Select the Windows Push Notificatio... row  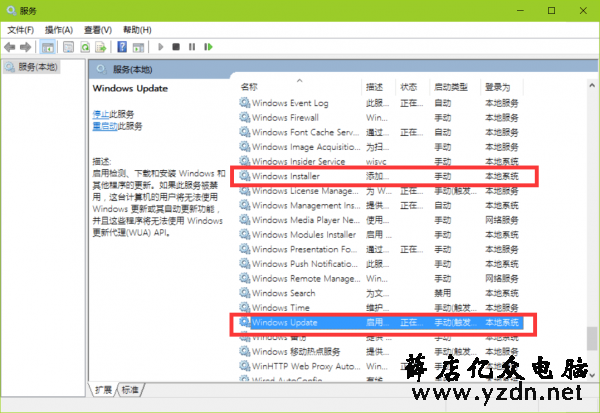click(379, 264)
